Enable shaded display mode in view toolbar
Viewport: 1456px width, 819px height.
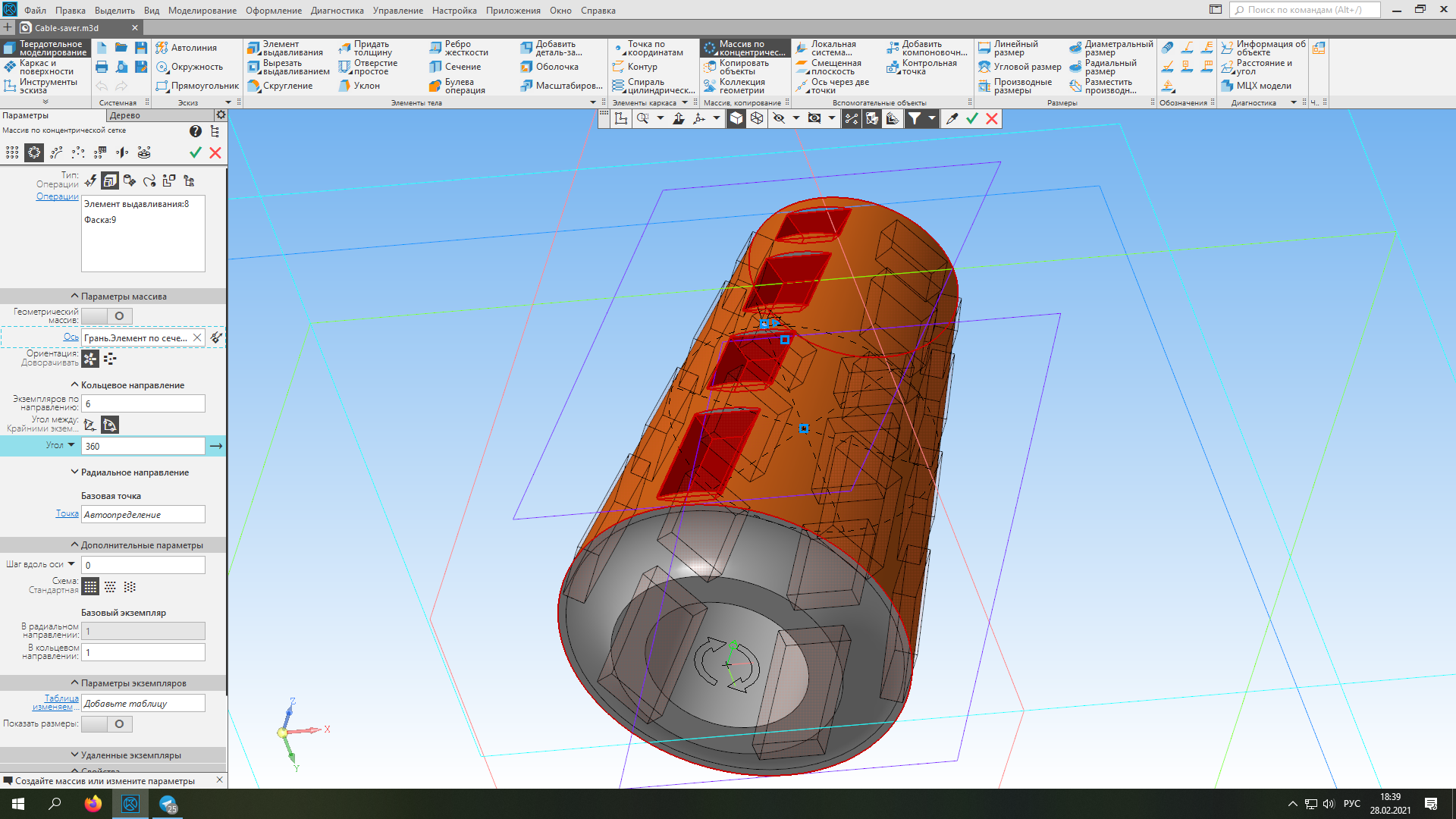[x=736, y=118]
